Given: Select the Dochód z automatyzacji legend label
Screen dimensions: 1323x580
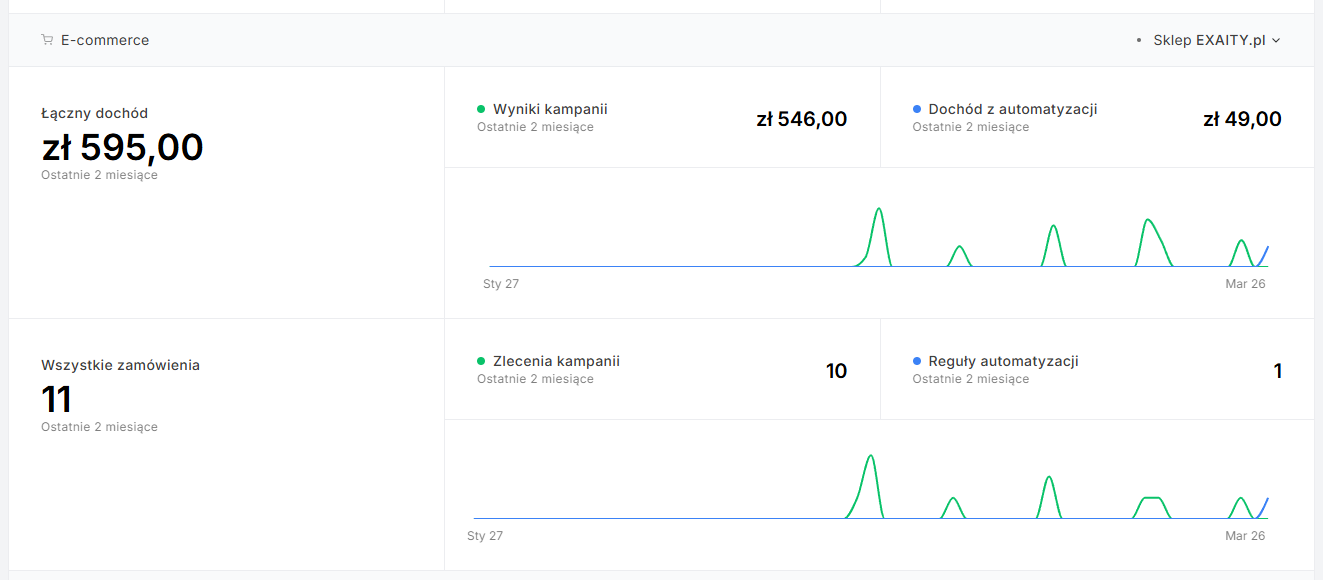Looking at the screenshot, I should click(x=1012, y=109).
